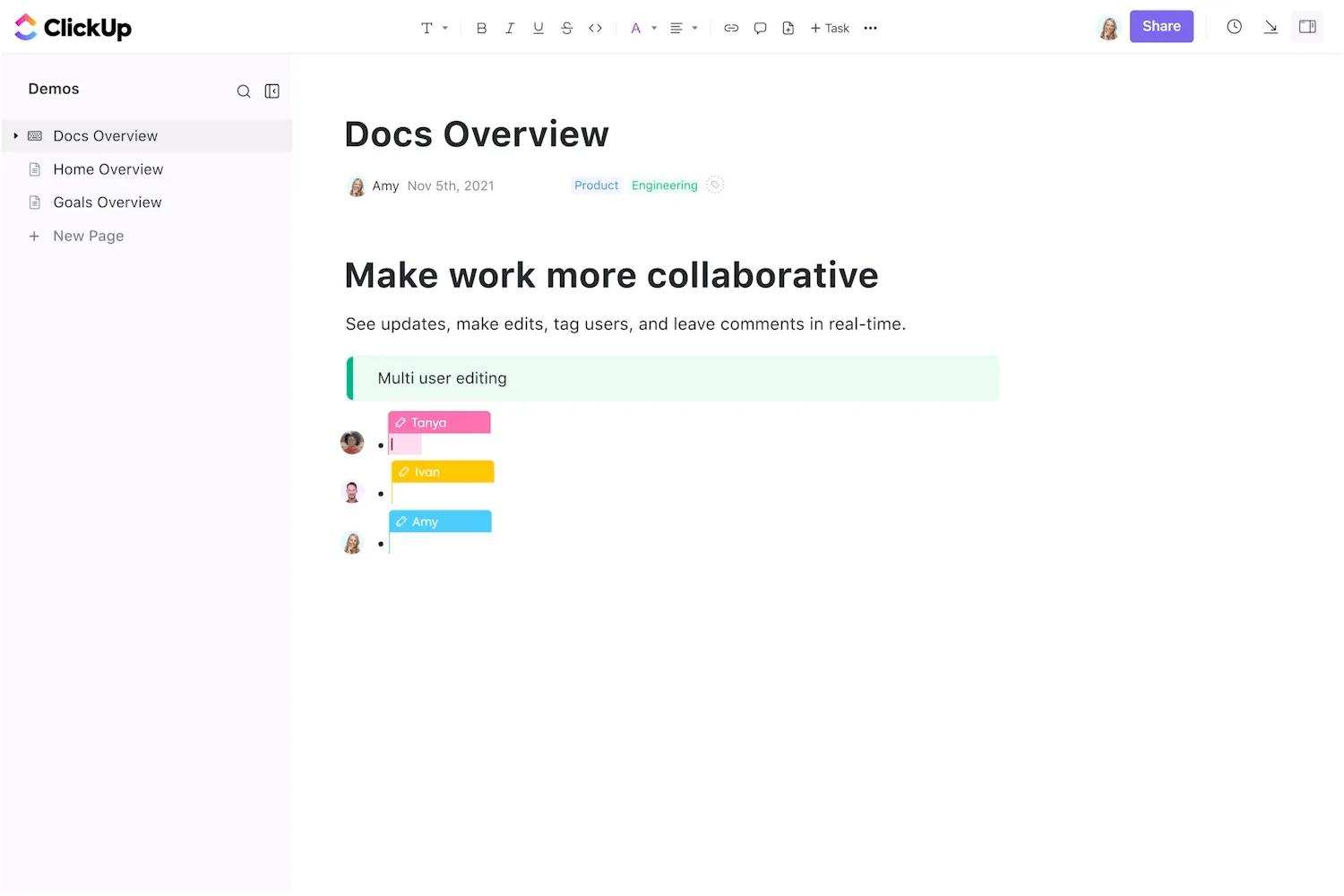The image size is (1344, 896).
Task: Click the add page icon in toolbar
Action: (788, 28)
